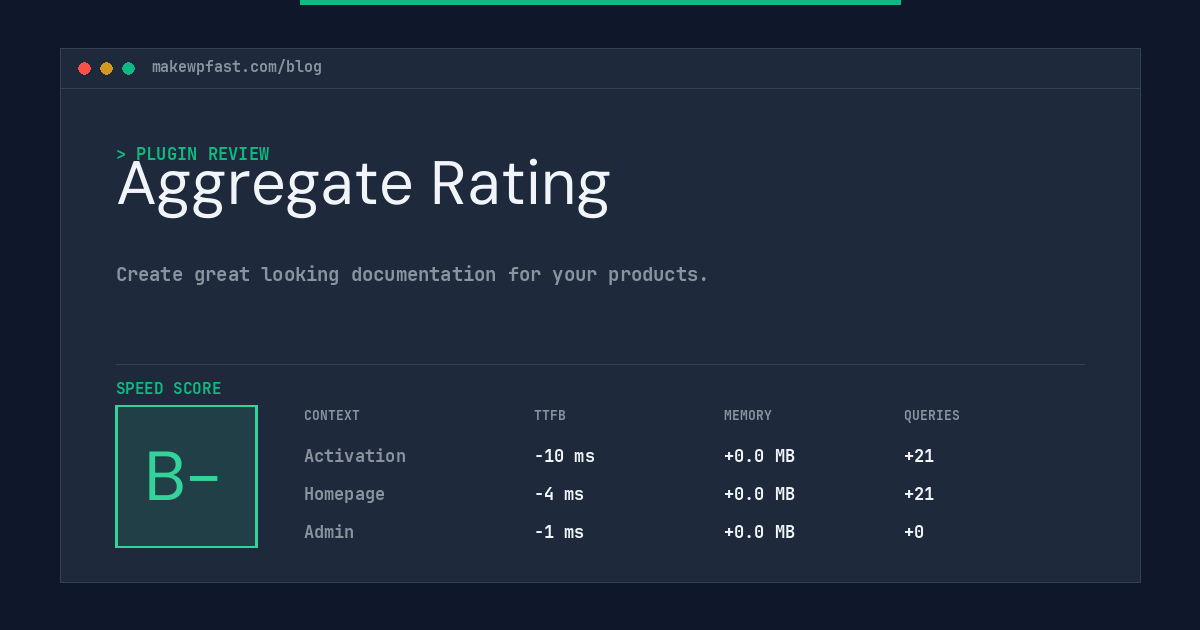Screen dimensions: 1200x630
Task: Select the Activation row label
Action: [x=355, y=456]
